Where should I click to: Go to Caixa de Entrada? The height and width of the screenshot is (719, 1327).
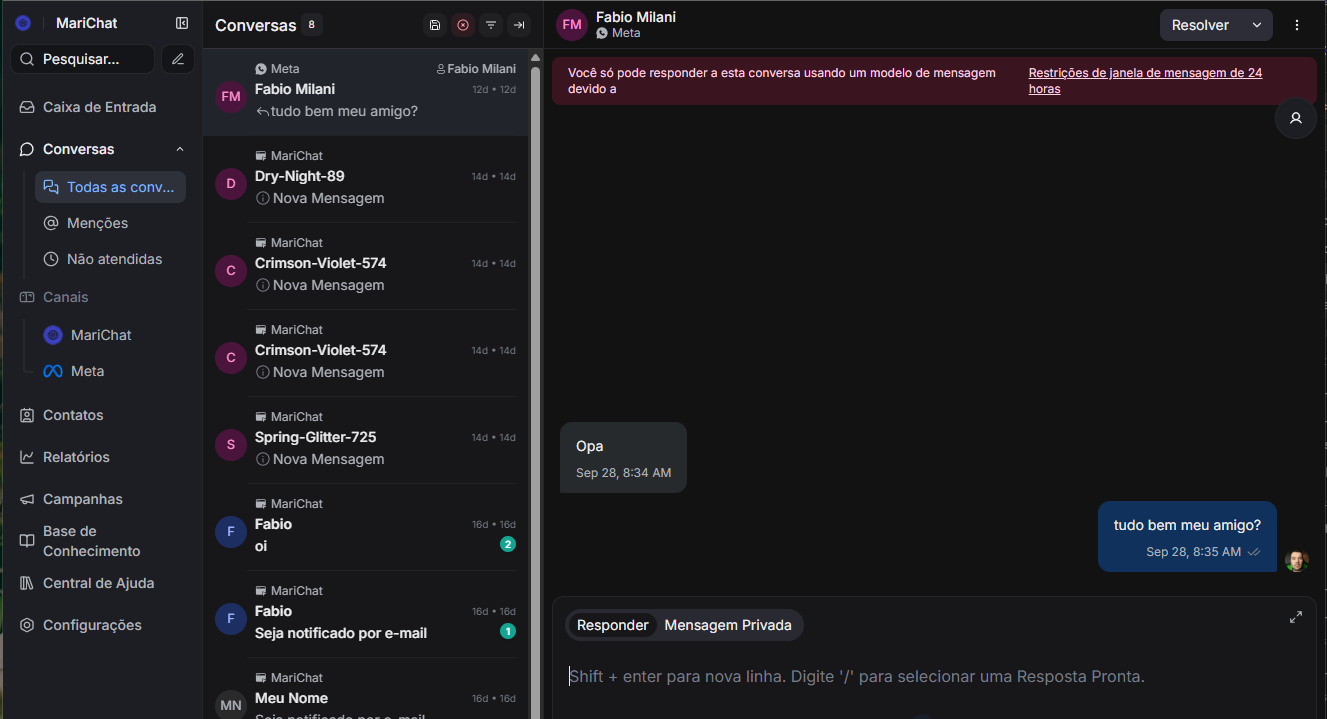pos(99,107)
